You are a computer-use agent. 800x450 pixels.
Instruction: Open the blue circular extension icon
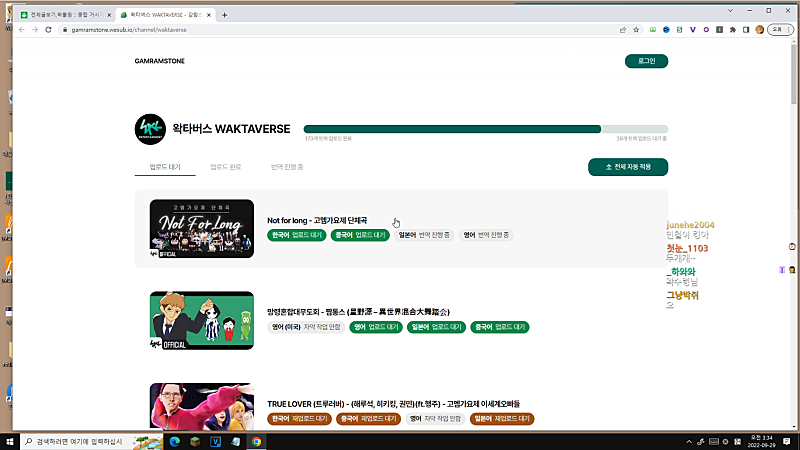pyautogui.click(x=666, y=30)
